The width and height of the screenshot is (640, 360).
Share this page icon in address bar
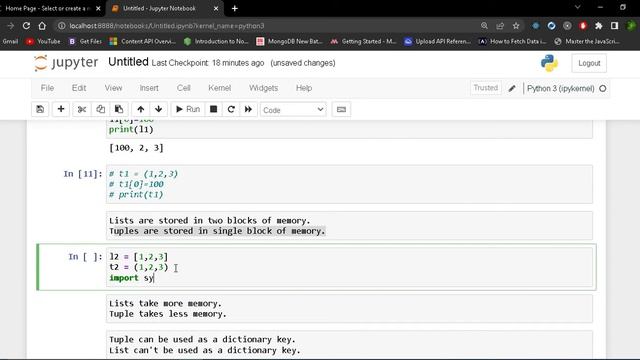pos(500,26)
